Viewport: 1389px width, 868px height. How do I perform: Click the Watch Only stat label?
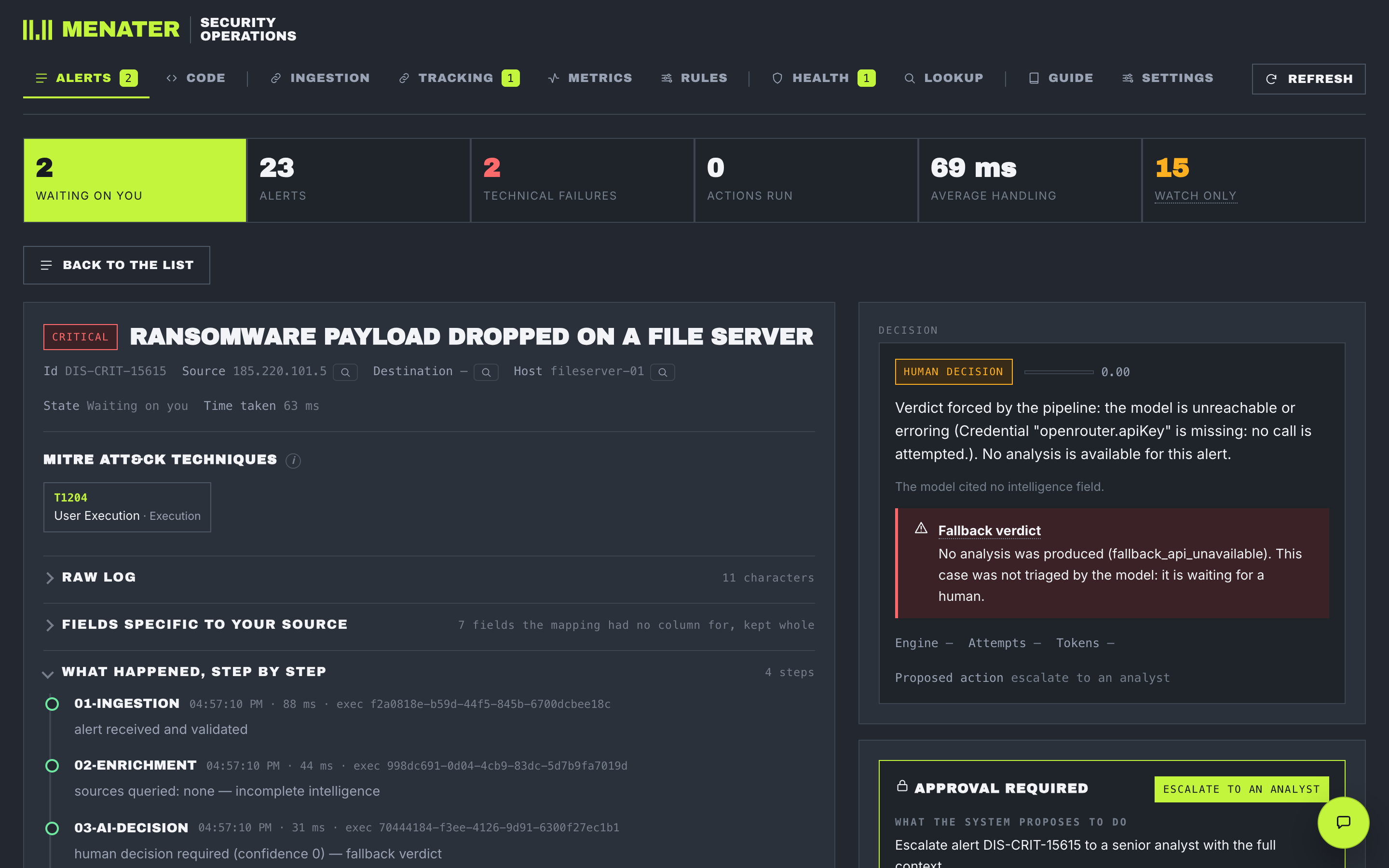[x=1196, y=196]
